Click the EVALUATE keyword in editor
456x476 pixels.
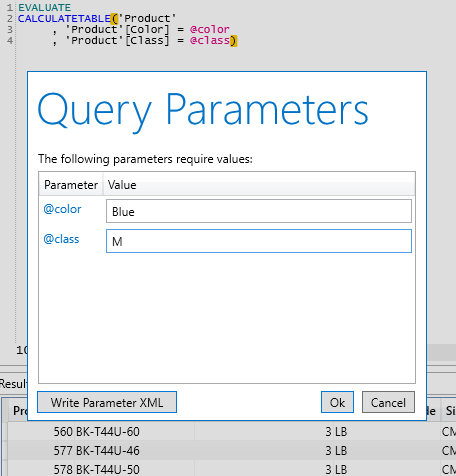point(44,7)
